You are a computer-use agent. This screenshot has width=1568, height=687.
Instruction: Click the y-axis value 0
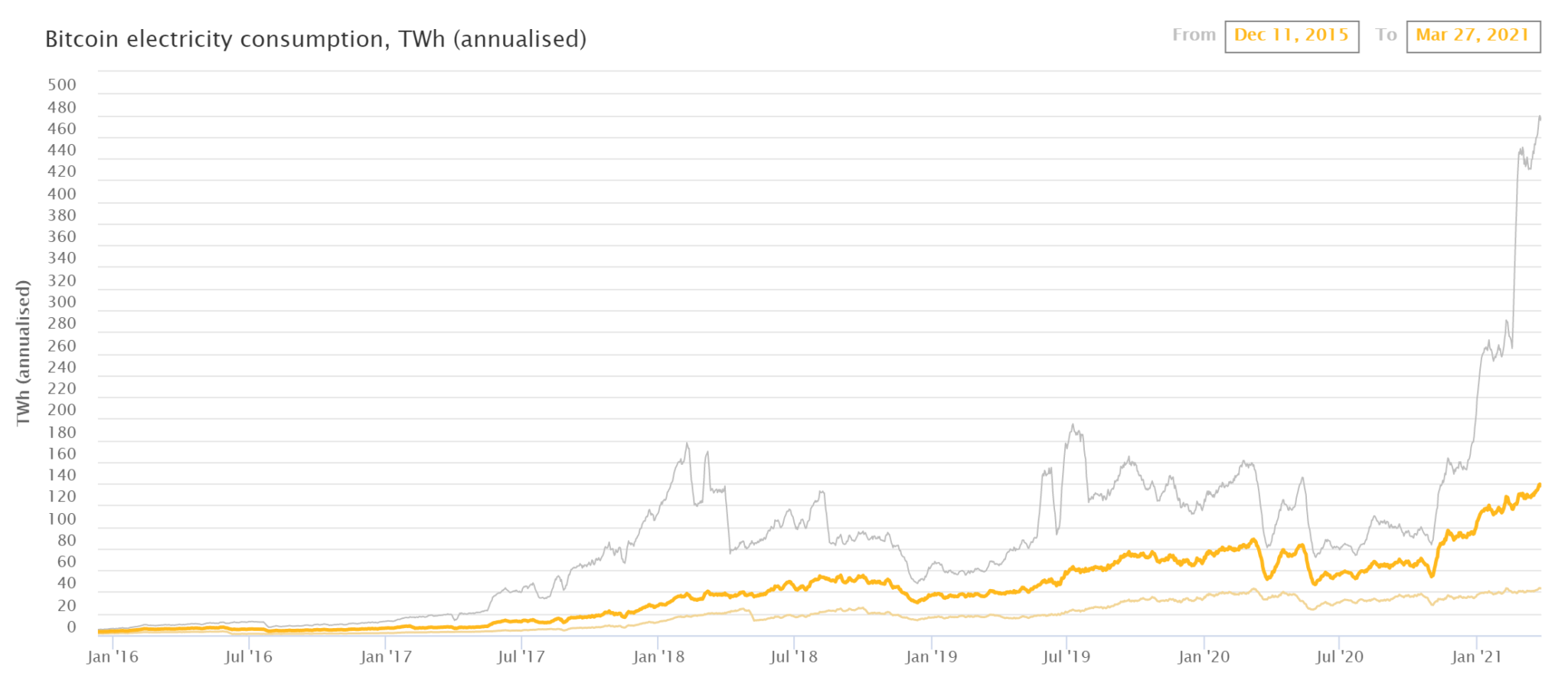pyautogui.click(x=71, y=626)
